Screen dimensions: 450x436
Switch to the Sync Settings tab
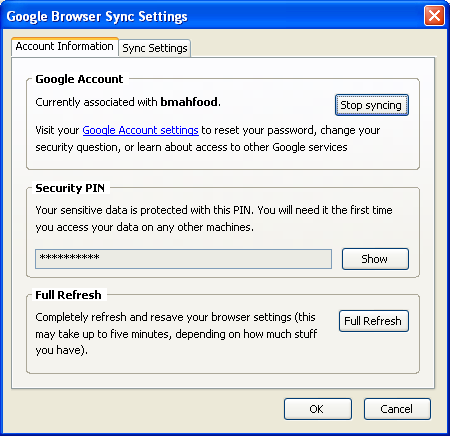pos(155,48)
